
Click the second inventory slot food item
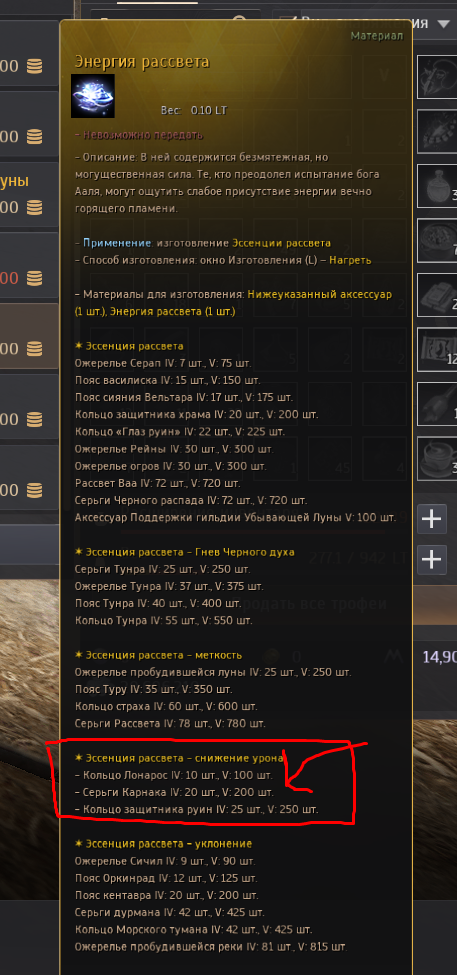click(437, 131)
